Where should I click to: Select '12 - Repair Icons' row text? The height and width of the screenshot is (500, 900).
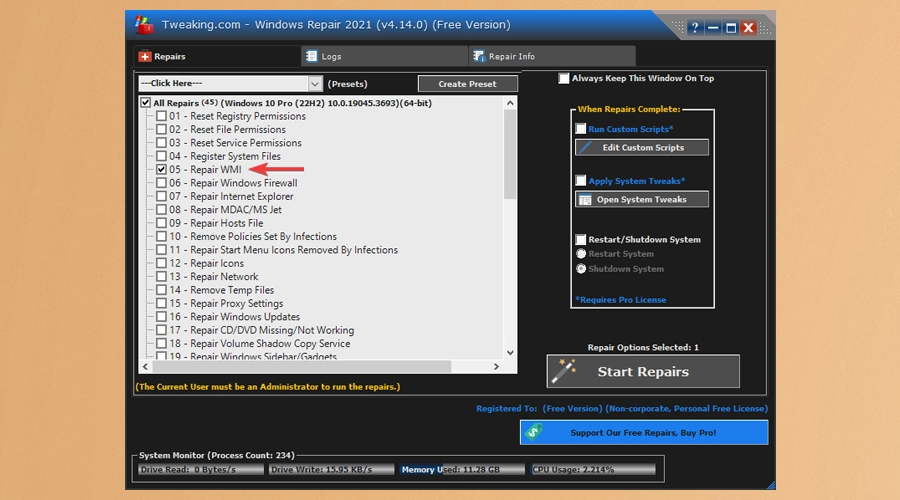(x=207, y=263)
